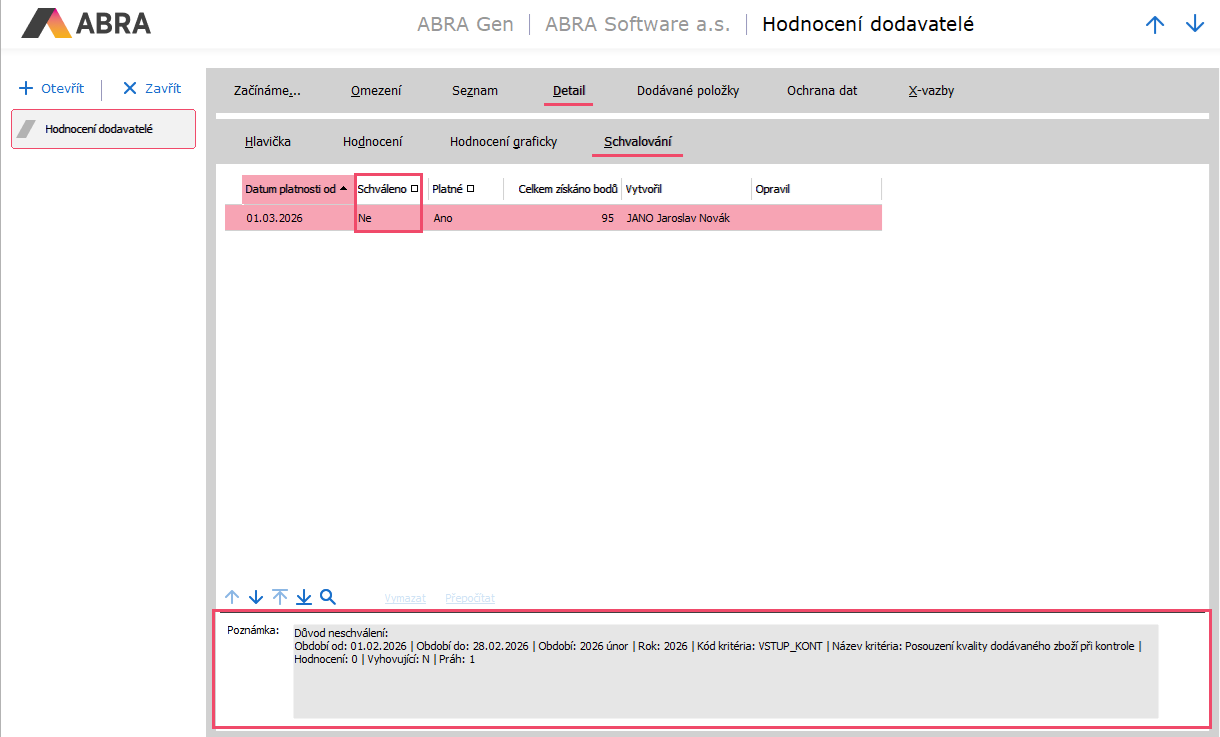Jump to first record arrow icon

tap(280, 597)
